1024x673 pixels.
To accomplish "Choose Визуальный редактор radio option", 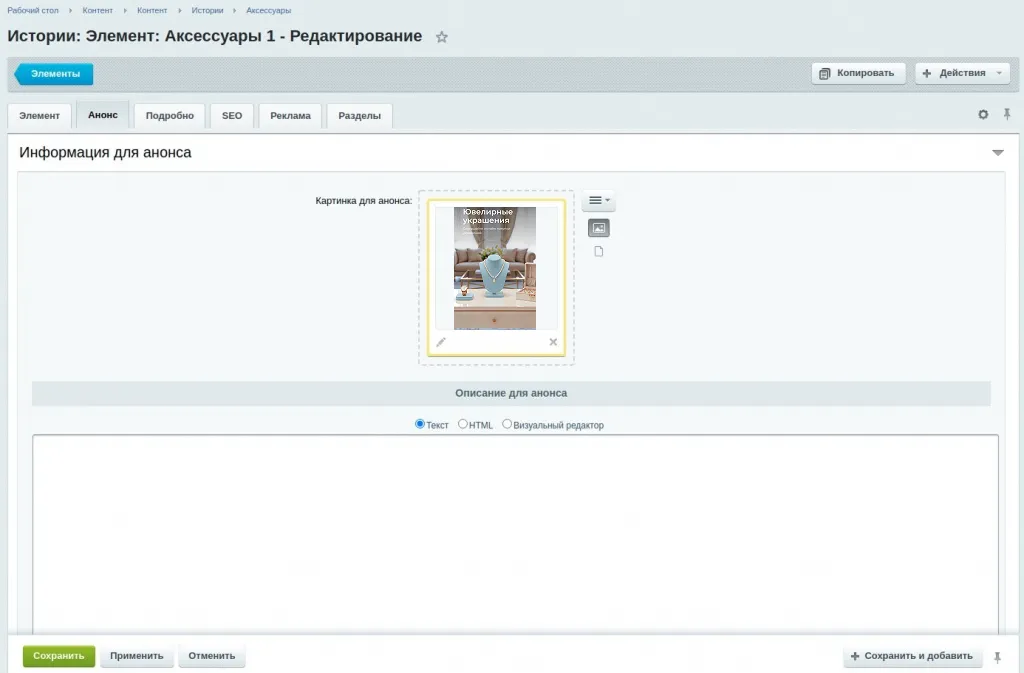I will click(507, 424).
